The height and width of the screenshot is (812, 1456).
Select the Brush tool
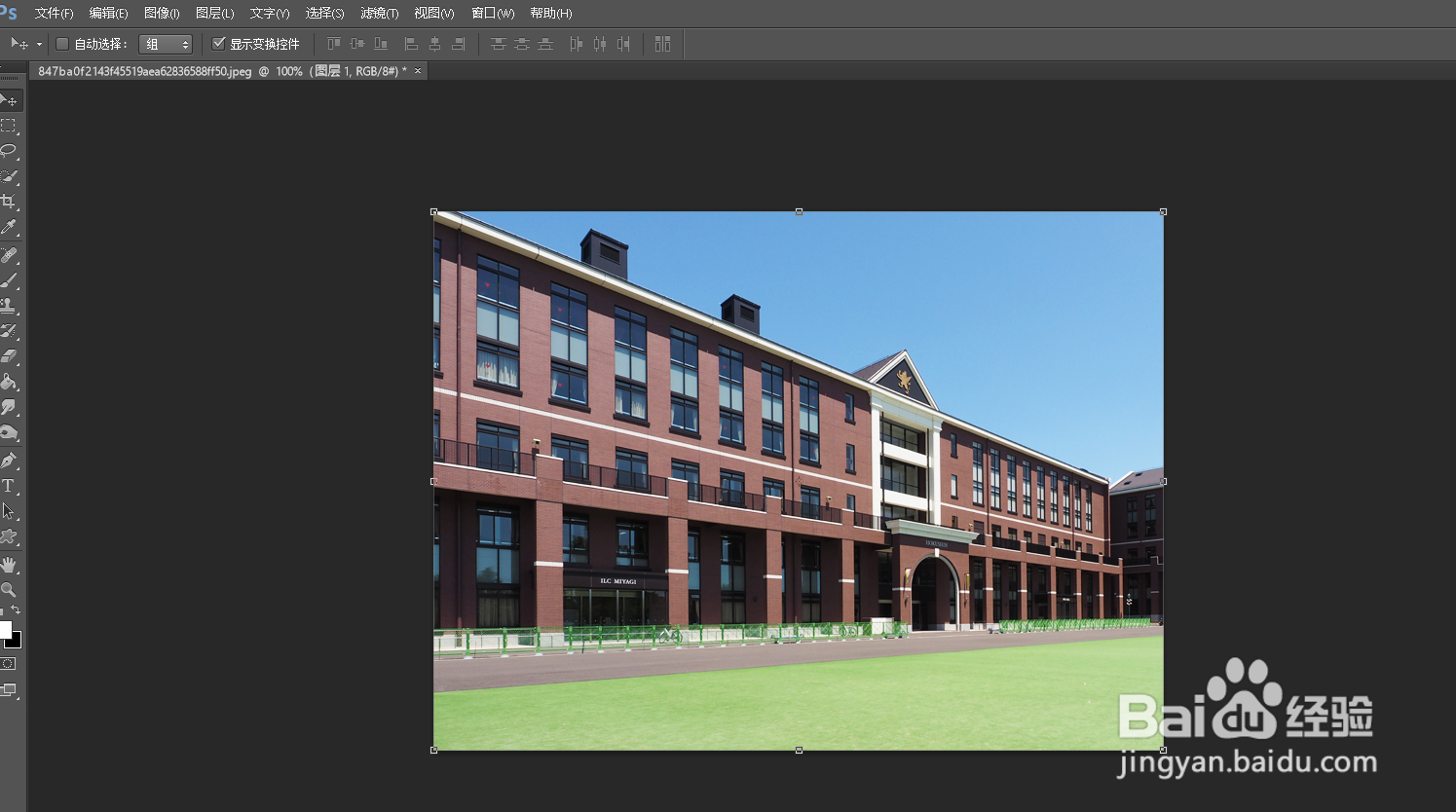(9, 280)
